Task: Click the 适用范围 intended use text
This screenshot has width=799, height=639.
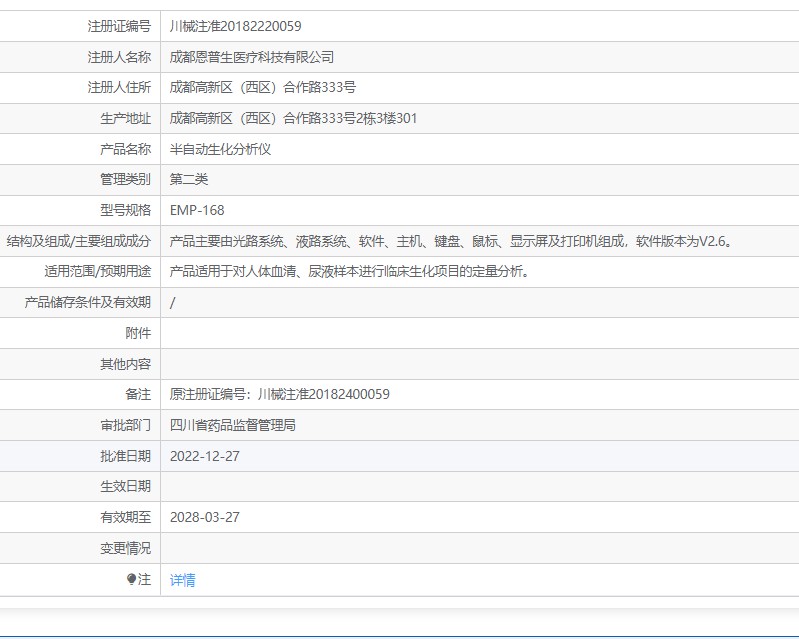Action: (350, 272)
